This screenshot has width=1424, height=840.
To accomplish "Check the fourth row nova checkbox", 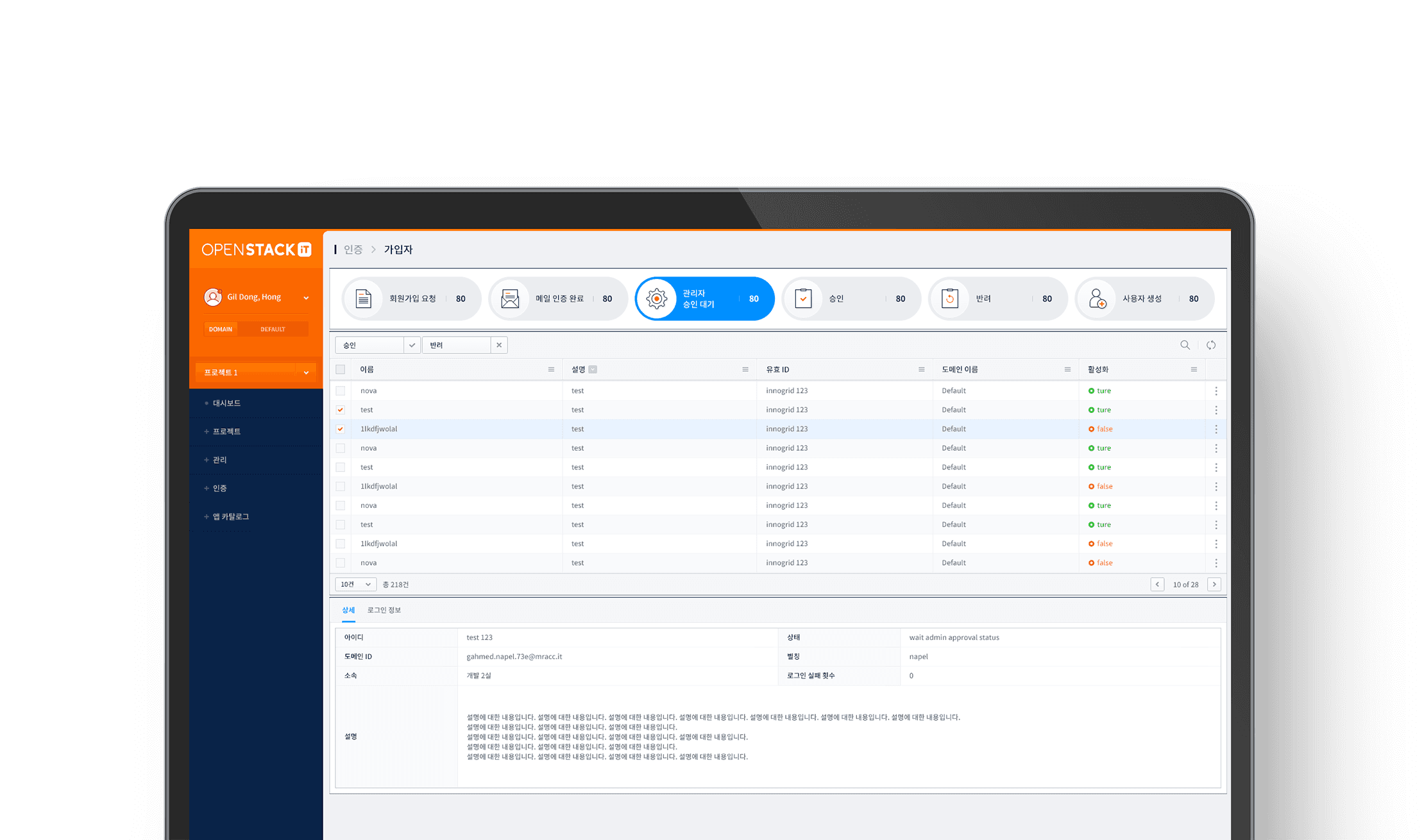I will 341,448.
